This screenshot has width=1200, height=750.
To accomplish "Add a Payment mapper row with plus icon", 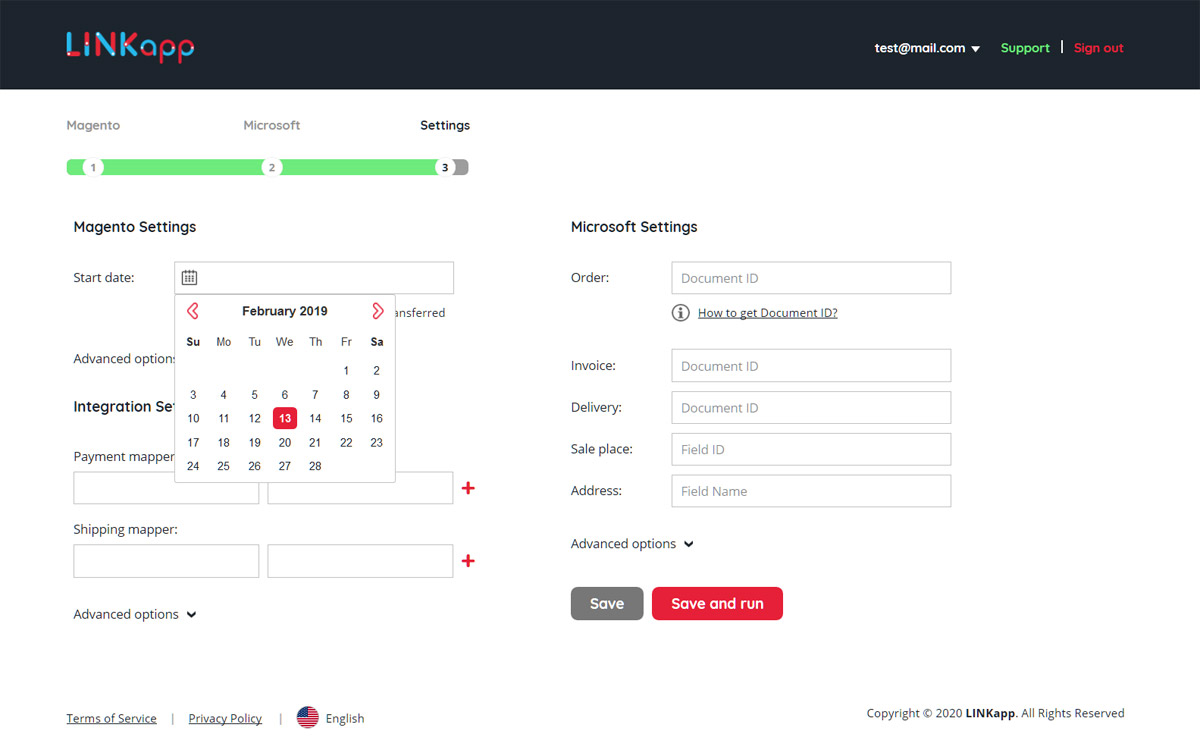I will coord(468,488).
